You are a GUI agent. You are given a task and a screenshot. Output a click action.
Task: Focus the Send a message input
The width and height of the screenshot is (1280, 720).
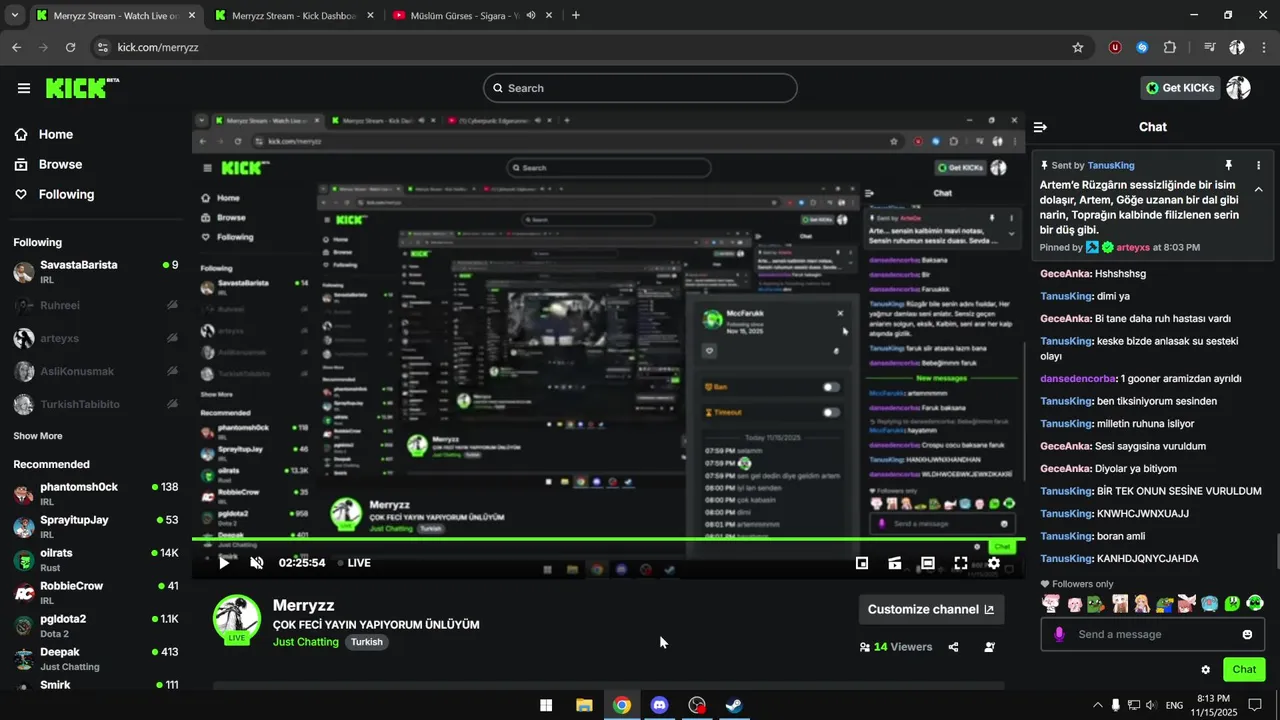tap(1152, 634)
